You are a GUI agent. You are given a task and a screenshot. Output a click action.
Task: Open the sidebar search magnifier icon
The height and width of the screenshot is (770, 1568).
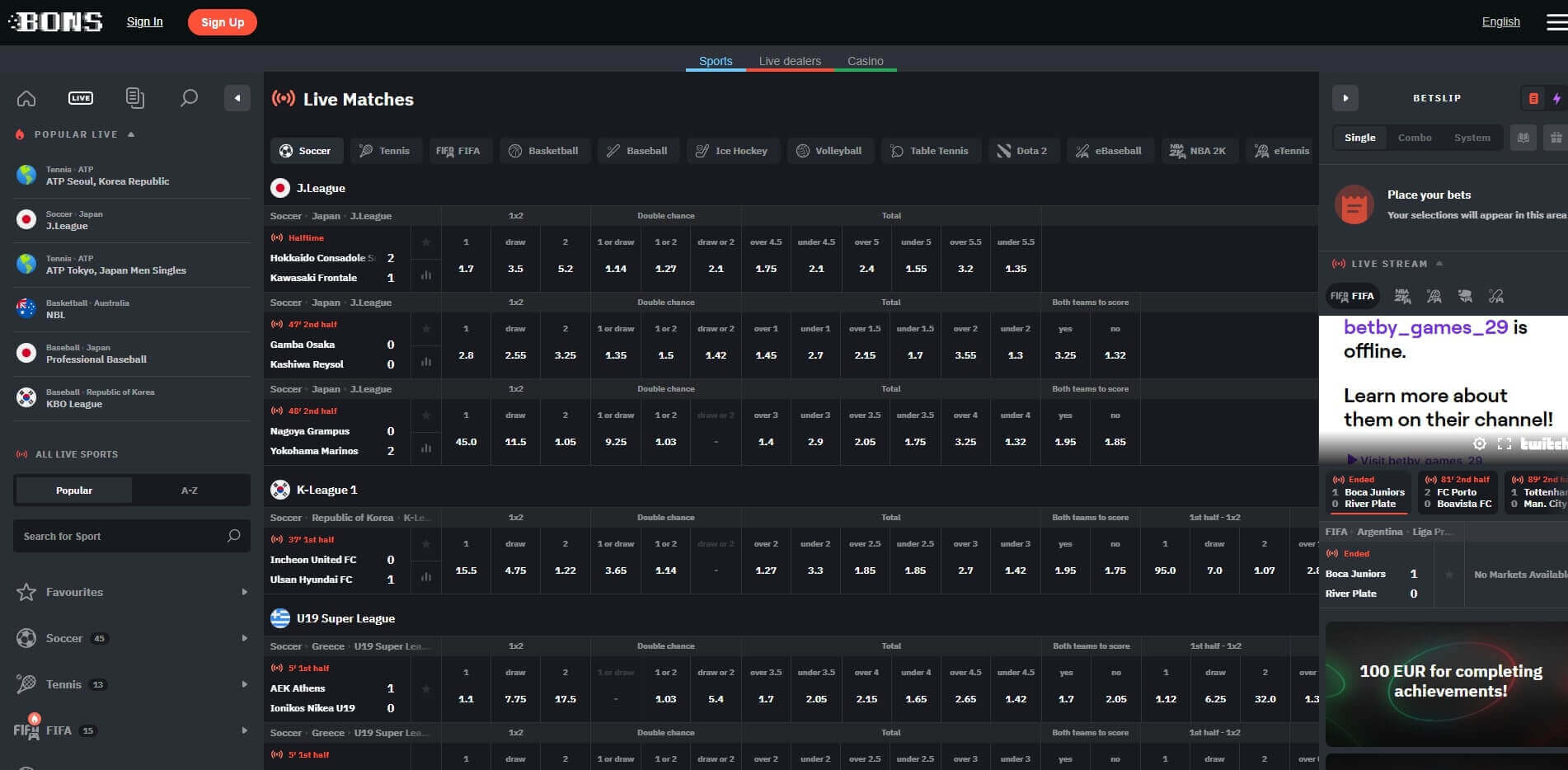[189, 98]
